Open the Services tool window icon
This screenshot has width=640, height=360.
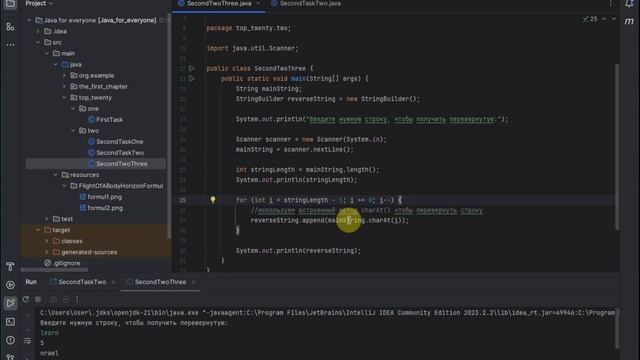click(10, 285)
